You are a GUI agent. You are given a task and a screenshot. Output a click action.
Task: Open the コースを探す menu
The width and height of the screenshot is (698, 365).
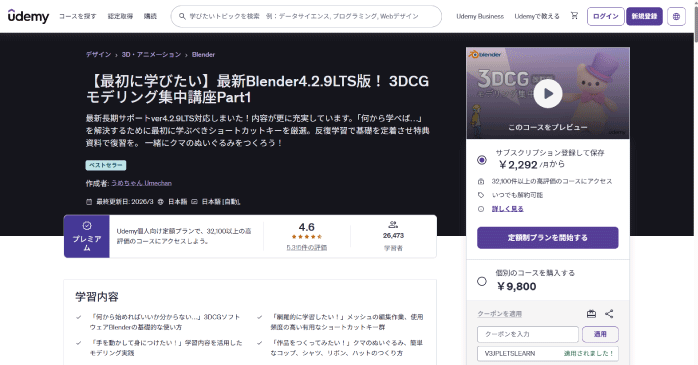pyautogui.click(x=77, y=16)
